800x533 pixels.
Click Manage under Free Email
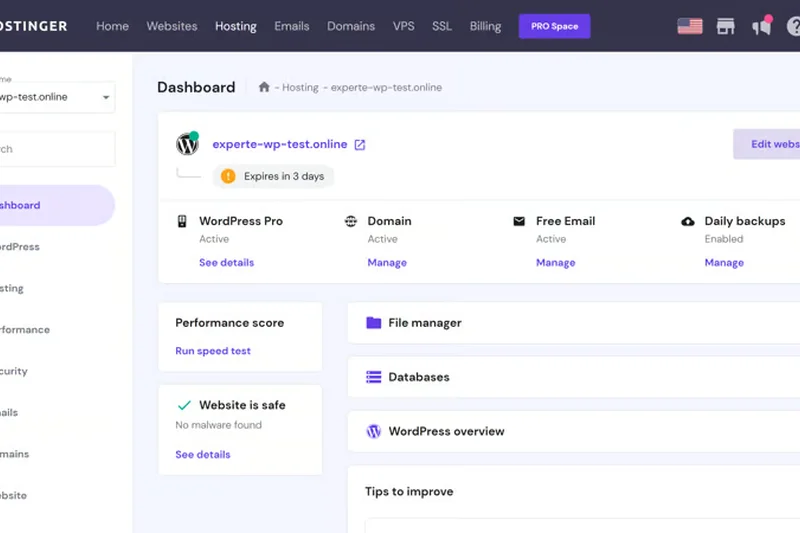click(x=556, y=262)
